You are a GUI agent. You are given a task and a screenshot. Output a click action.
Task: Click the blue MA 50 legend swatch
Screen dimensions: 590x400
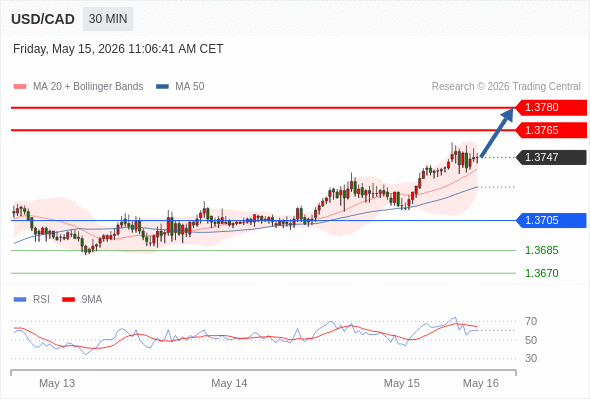[x=162, y=87]
